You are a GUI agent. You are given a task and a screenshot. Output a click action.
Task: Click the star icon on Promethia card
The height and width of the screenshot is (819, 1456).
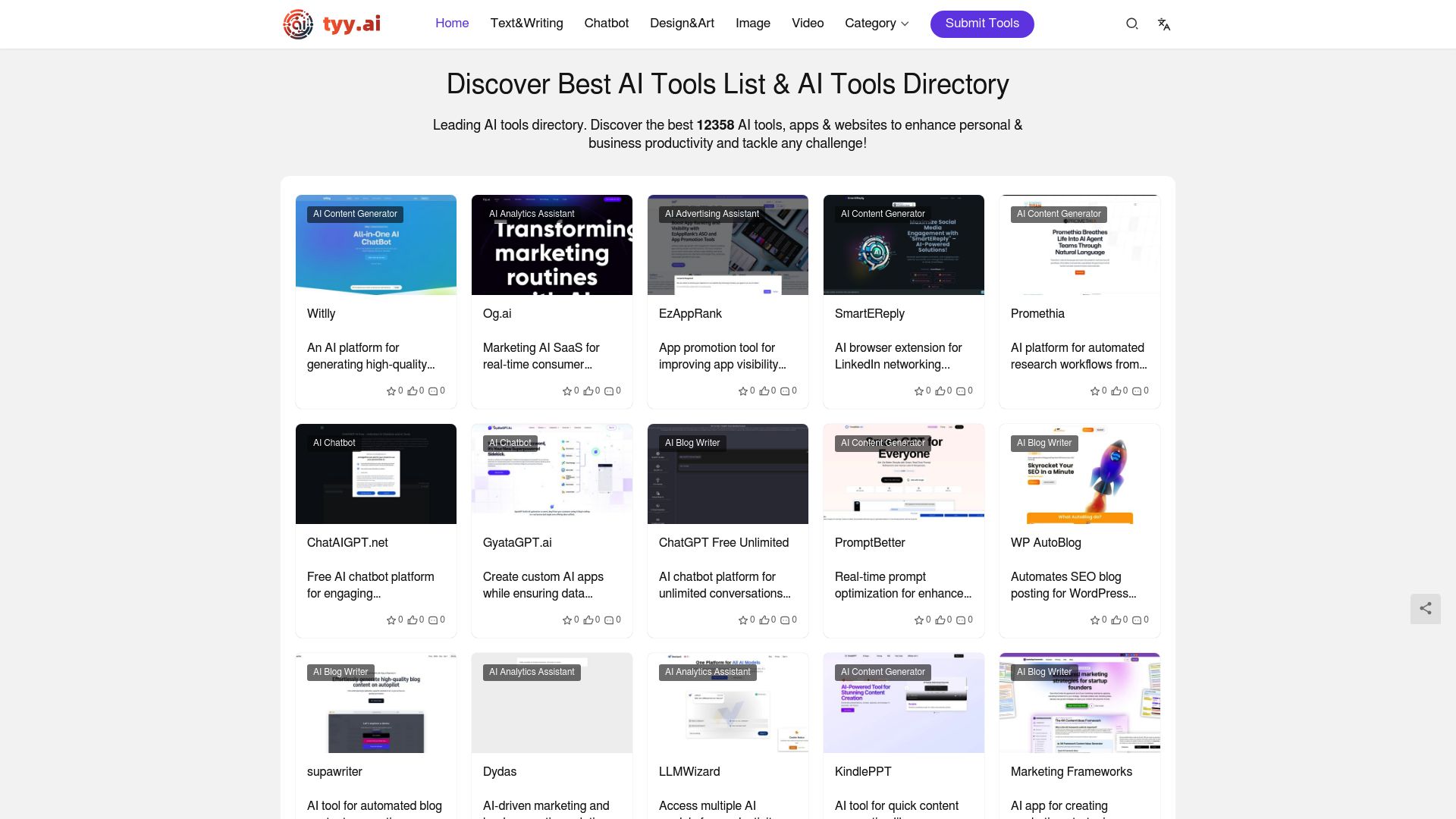1095,391
